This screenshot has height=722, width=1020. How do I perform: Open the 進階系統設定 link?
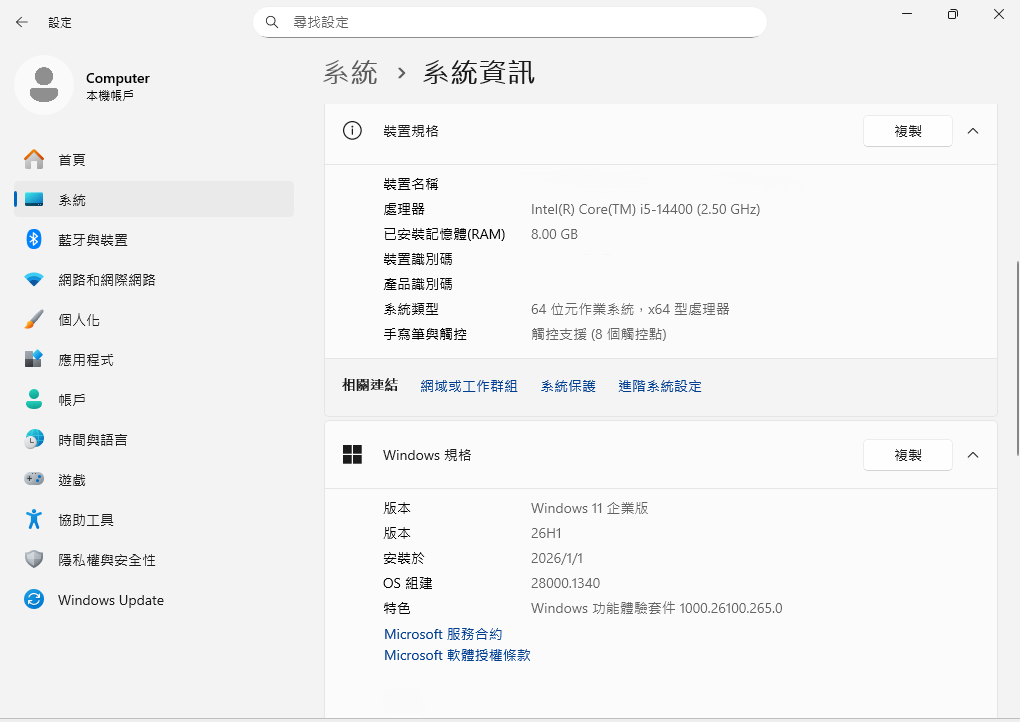pyautogui.click(x=659, y=386)
